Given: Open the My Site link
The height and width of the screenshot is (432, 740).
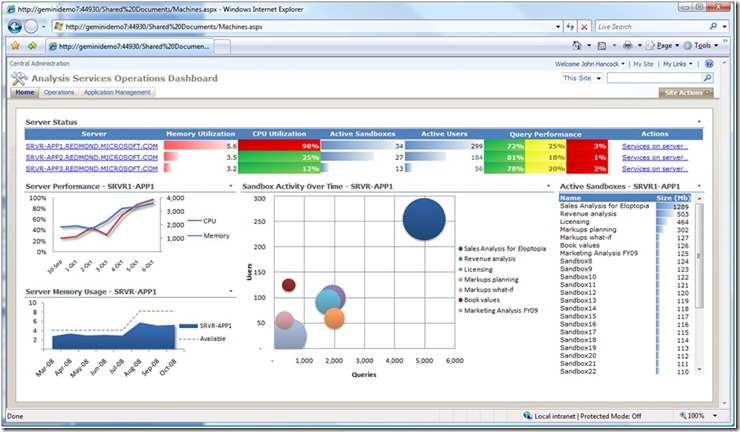Looking at the screenshot, I should pyautogui.click(x=643, y=64).
